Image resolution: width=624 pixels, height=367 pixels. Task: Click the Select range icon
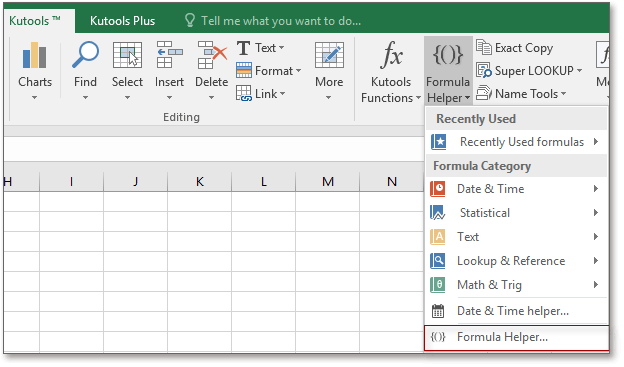point(127,55)
